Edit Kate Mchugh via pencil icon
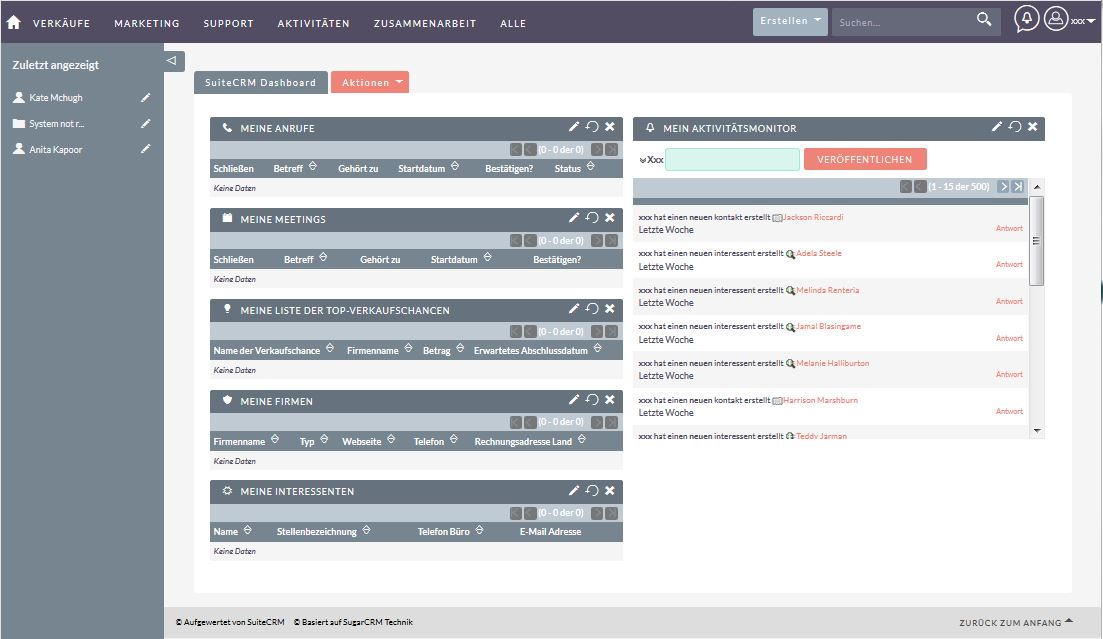This screenshot has width=1103, height=639. (146, 97)
